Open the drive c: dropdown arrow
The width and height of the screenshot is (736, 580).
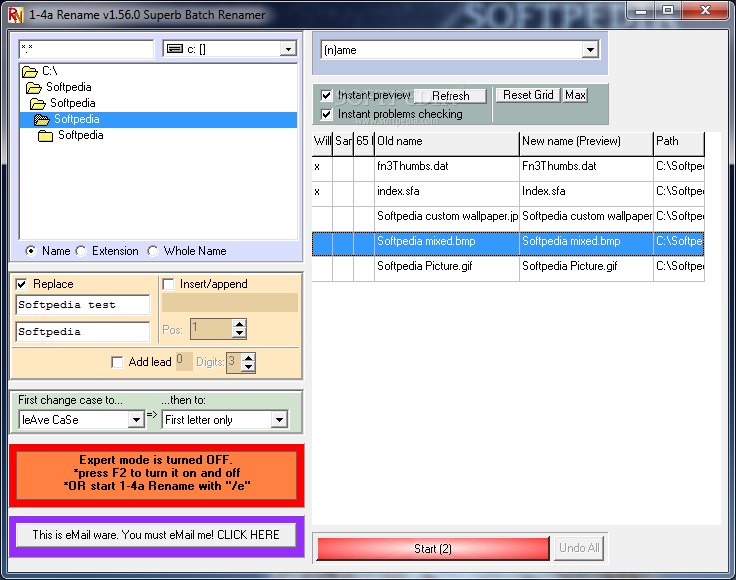[288, 49]
